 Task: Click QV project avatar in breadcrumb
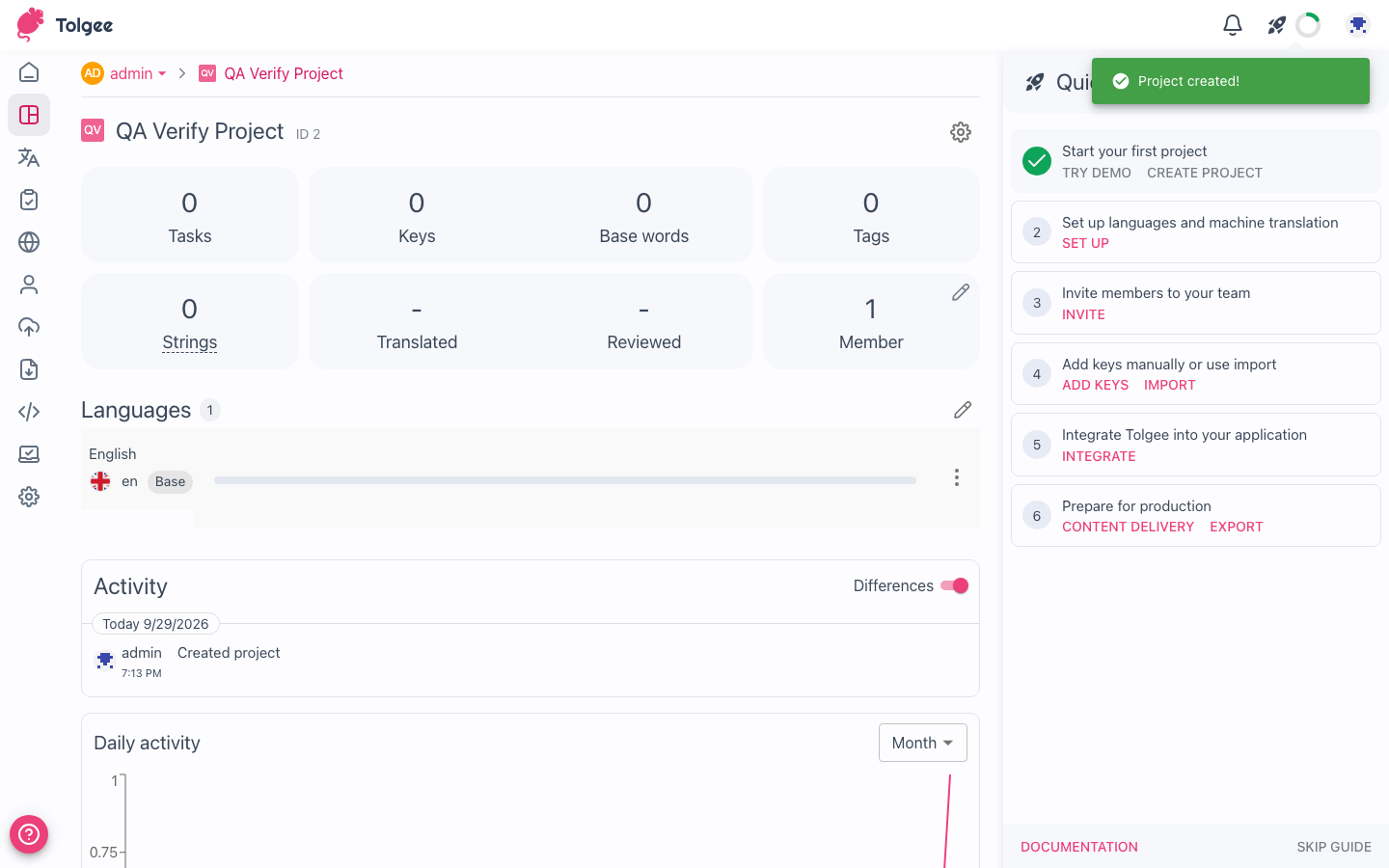click(x=207, y=73)
